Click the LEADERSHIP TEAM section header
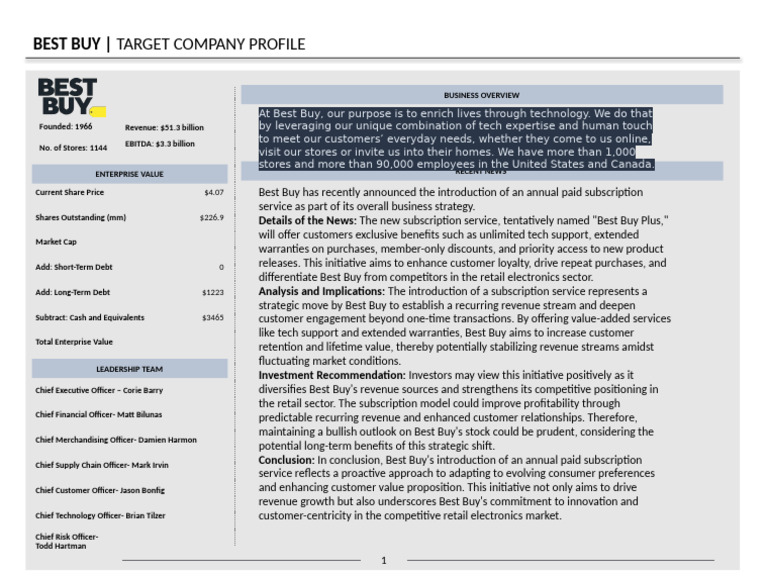This screenshot has width=768, height=576. 130,369
